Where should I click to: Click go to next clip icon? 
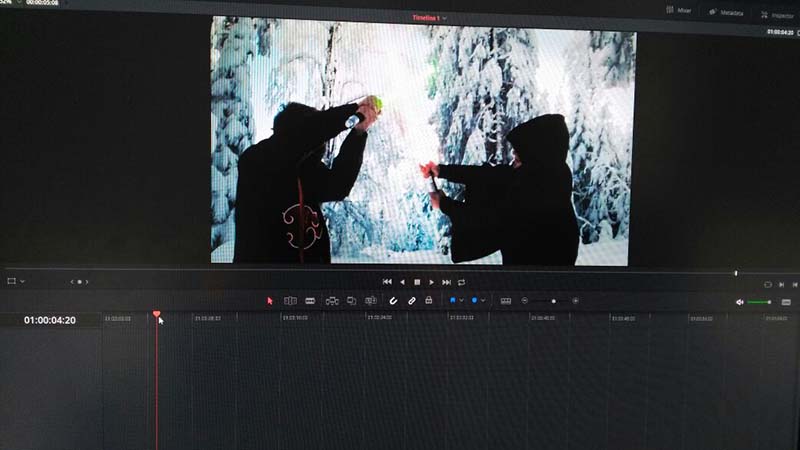782,285
